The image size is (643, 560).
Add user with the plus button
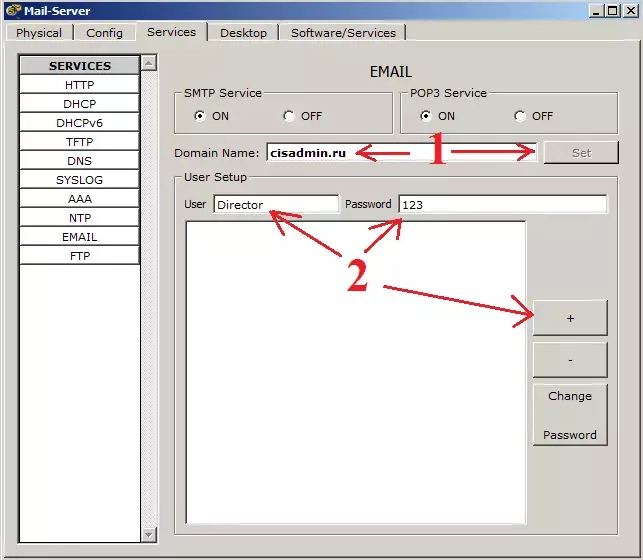pyautogui.click(x=570, y=318)
